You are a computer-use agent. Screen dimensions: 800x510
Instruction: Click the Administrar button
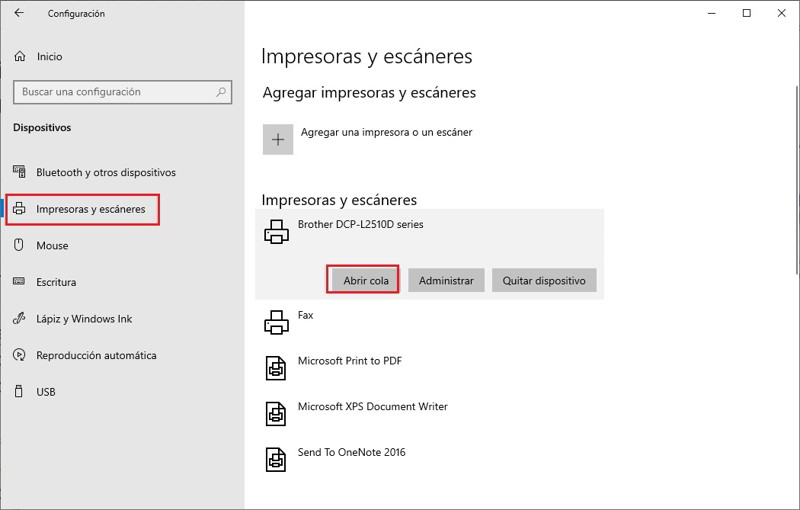pyautogui.click(x=446, y=281)
